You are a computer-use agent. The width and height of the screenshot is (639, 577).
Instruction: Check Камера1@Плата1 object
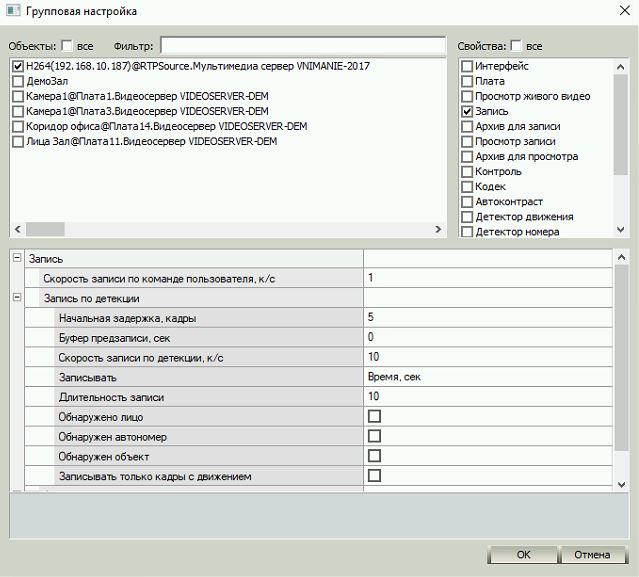[x=18, y=96]
